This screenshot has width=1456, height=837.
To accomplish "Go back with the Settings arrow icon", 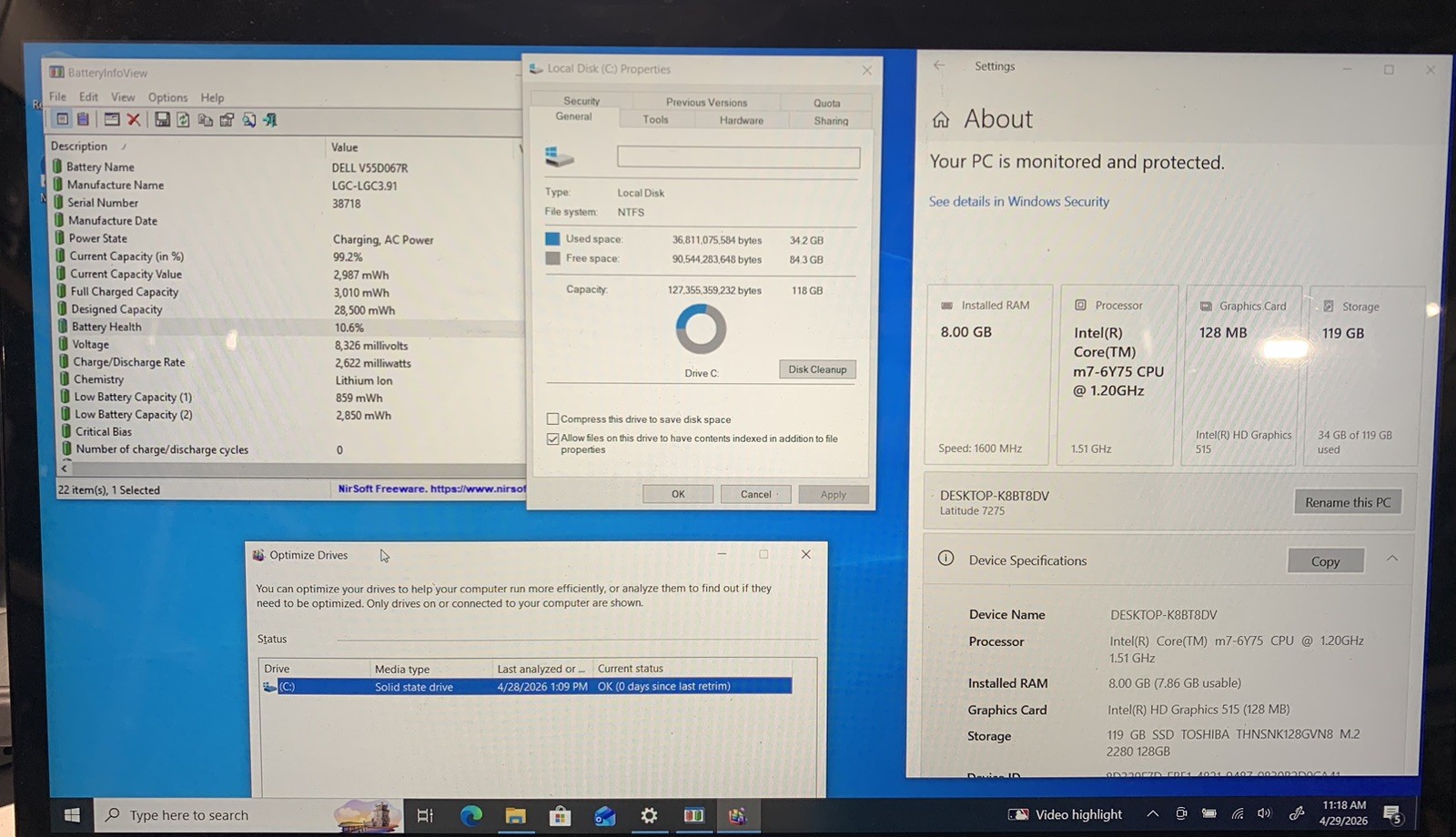I will click(939, 66).
